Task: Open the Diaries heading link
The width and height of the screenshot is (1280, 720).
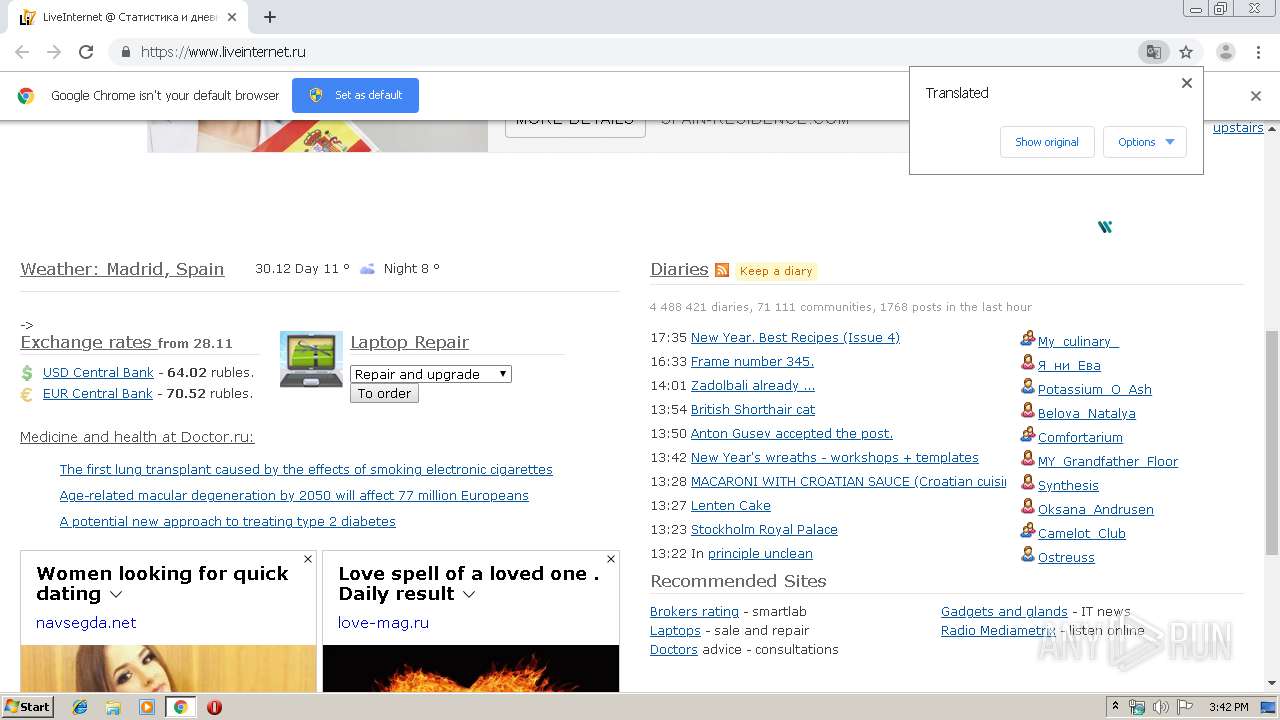Action: [x=679, y=269]
